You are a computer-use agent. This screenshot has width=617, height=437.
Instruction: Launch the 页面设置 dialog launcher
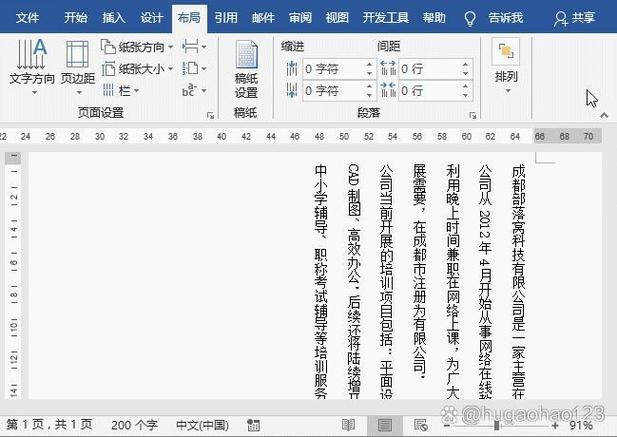click(x=211, y=115)
